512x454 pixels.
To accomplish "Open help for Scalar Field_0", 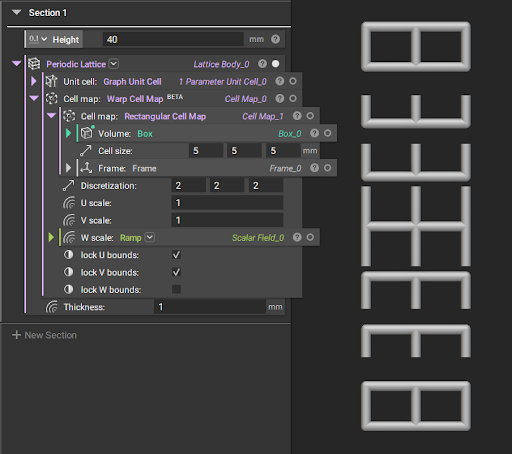I will [x=297, y=237].
